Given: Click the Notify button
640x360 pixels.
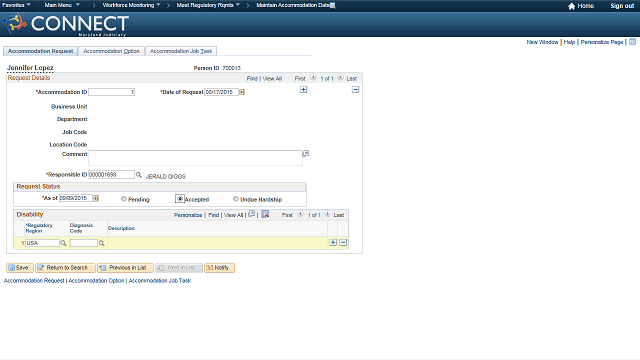Looking at the screenshot, I should click(220, 268).
